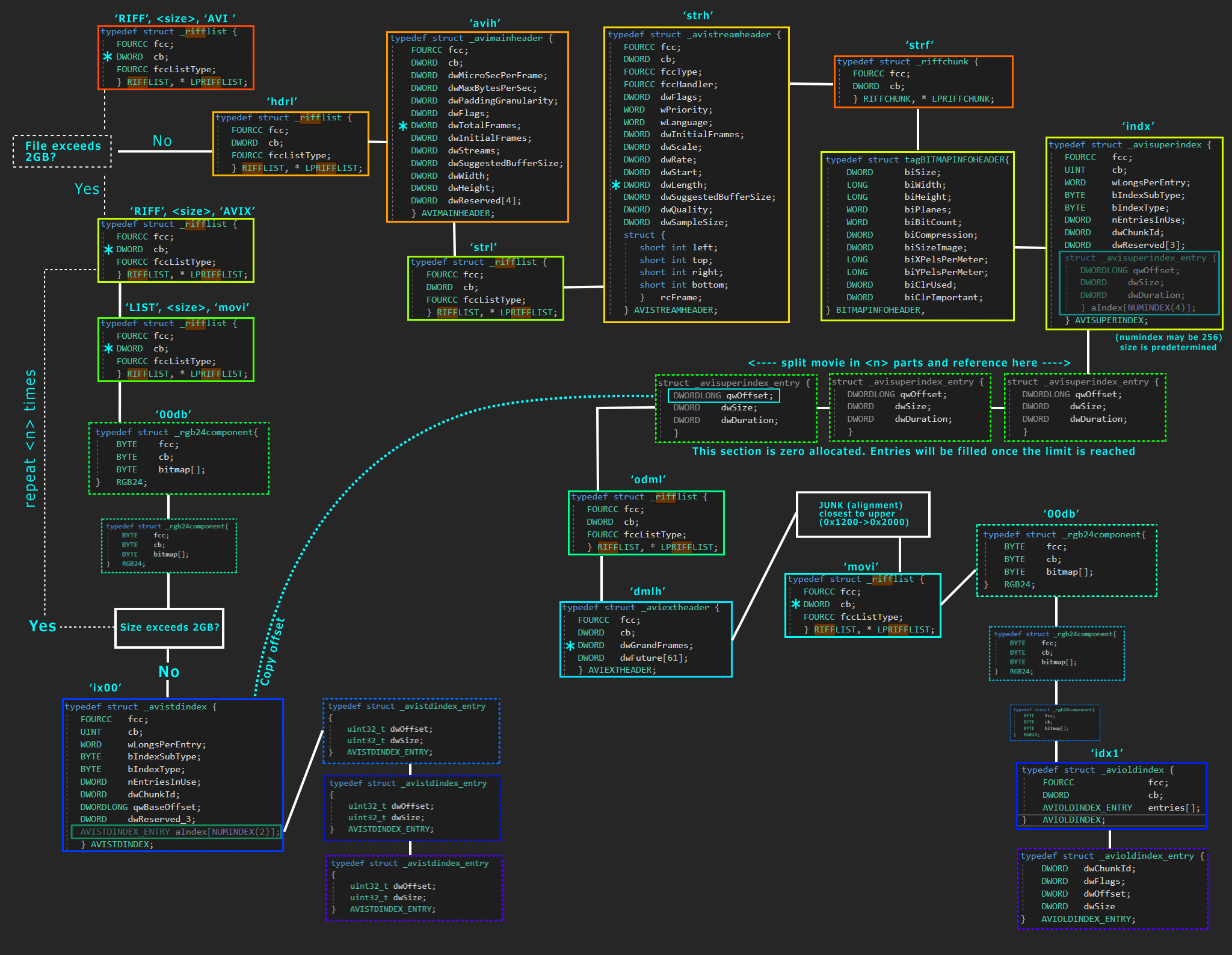This screenshot has height=955, width=1232.
Task: Click the asterisk next to dwLength in strh
Action: click(x=615, y=185)
